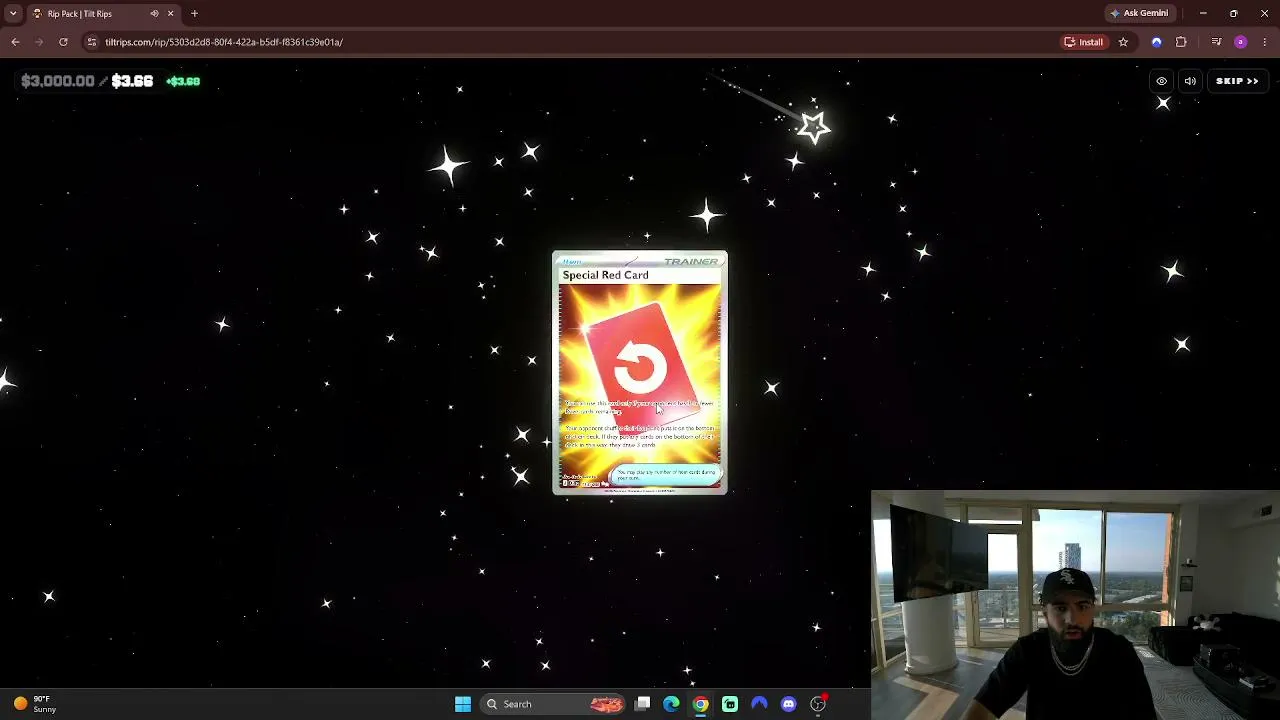Image resolution: width=1280 pixels, height=720 pixels.
Task: Open the Extensions puzzle menu
Action: pyautogui.click(x=1181, y=42)
